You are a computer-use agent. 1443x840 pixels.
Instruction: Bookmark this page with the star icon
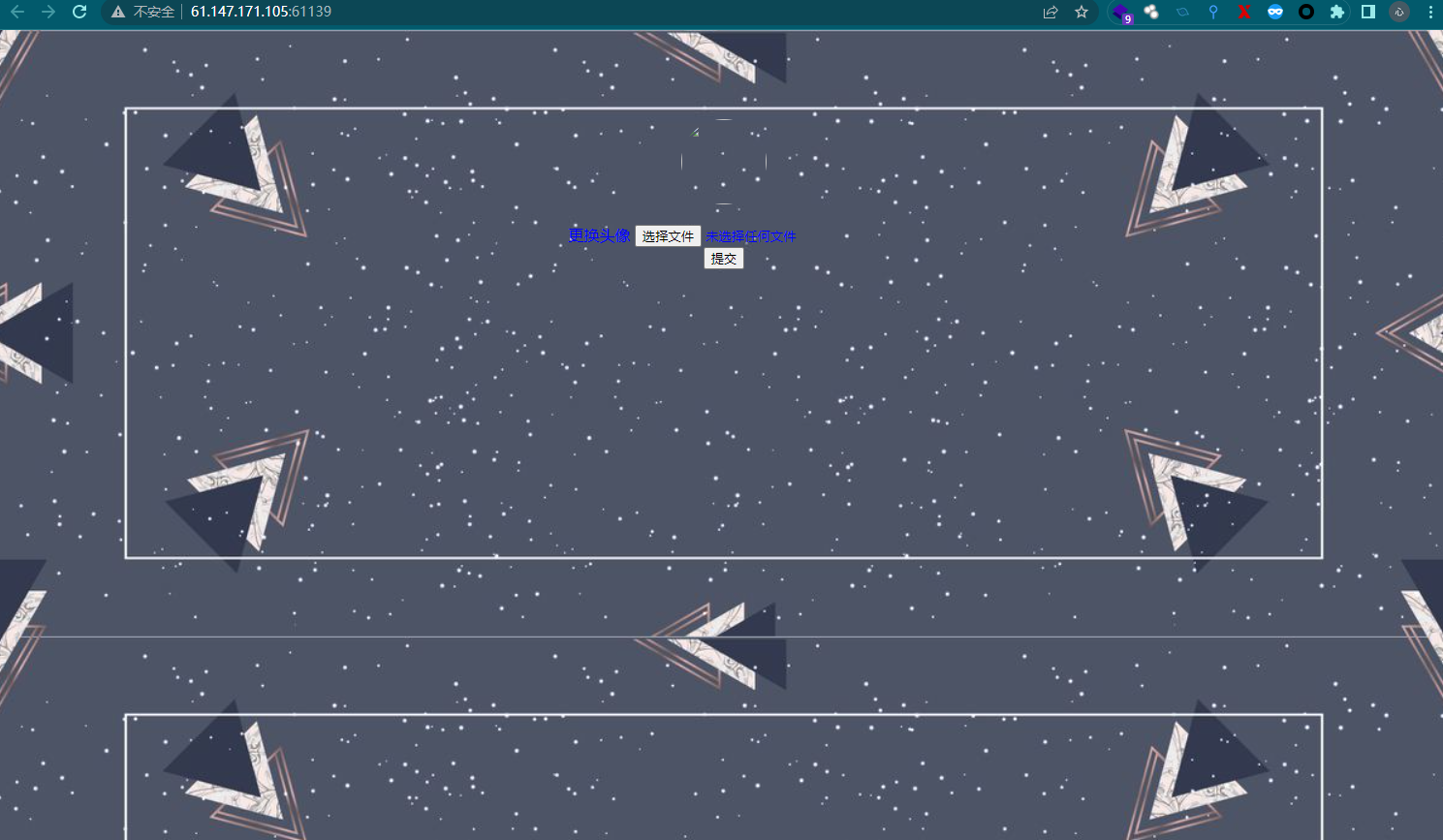tap(1082, 12)
